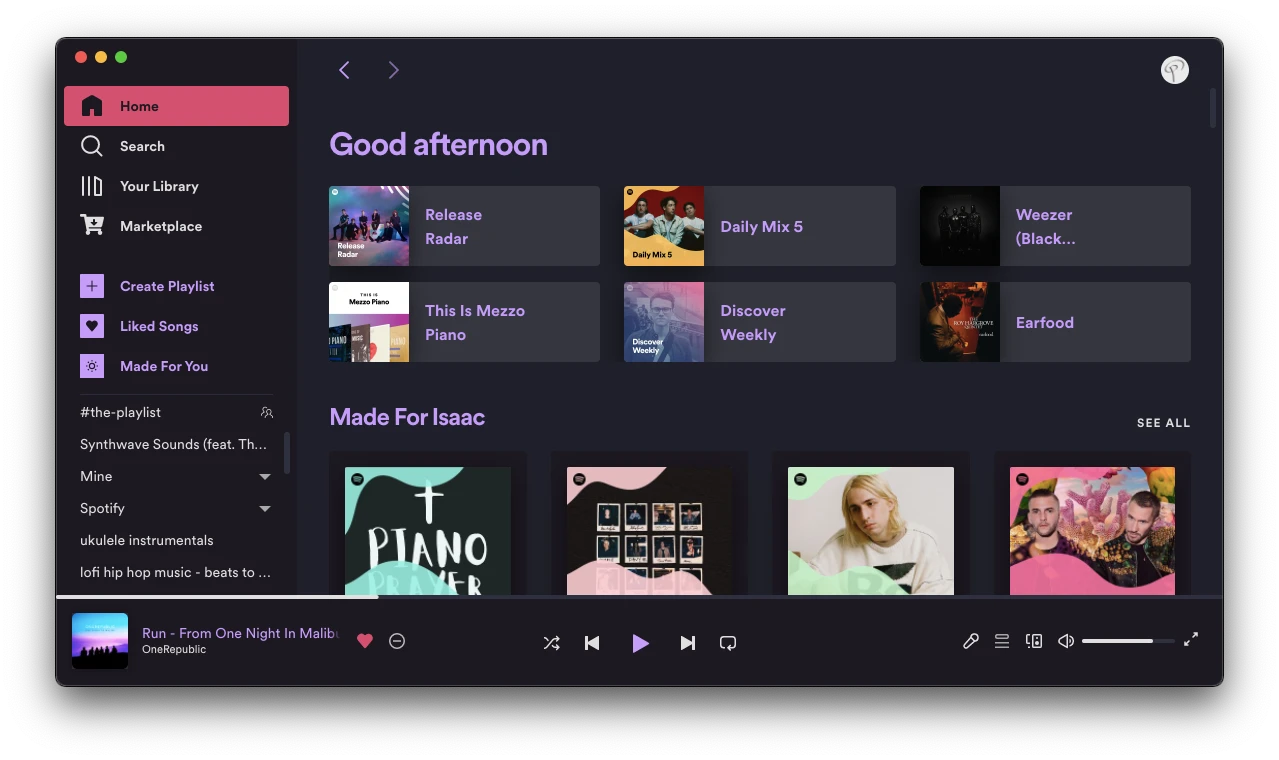Click SEE ALL for Made For Isaac
The width and height of the screenshot is (1279, 760).
1163,422
